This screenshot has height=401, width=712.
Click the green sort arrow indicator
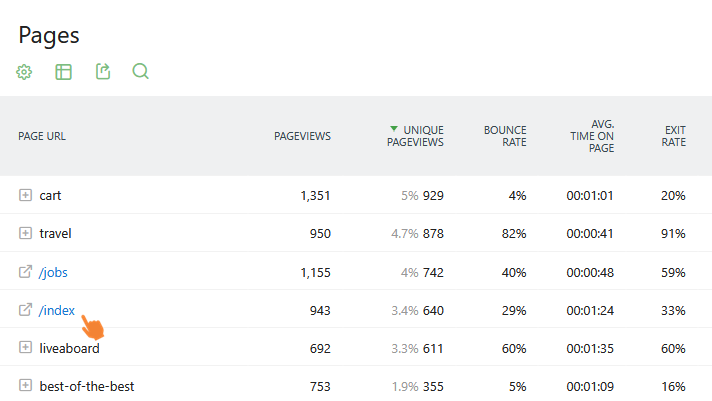click(x=394, y=129)
